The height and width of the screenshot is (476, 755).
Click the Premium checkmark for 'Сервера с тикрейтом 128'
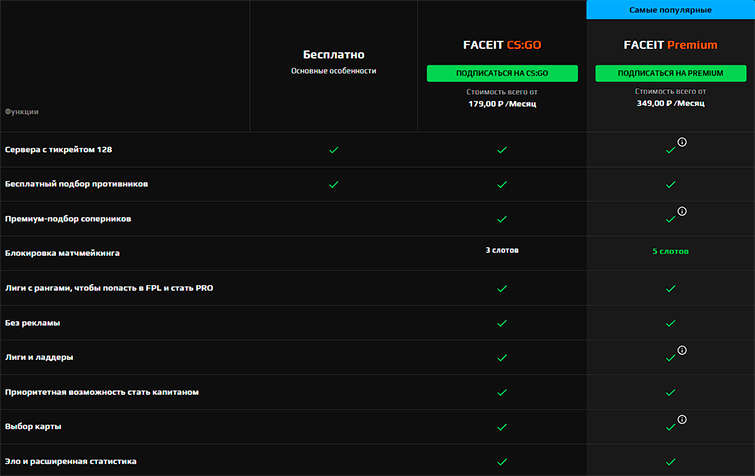click(x=671, y=150)
